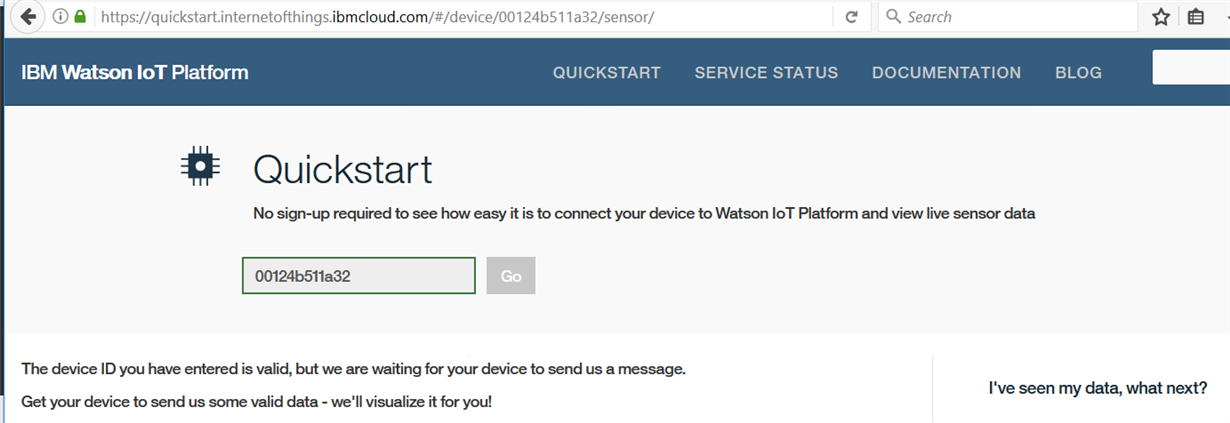The height and width of the screenshot is (423, 1230).
Task: Focus the device ID input field
Action: tap(358, 276)
